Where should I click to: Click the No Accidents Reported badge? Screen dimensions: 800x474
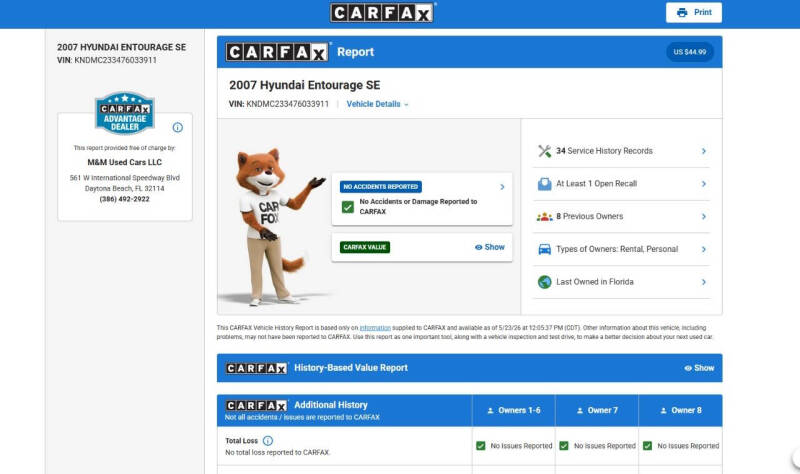point(381,187)
